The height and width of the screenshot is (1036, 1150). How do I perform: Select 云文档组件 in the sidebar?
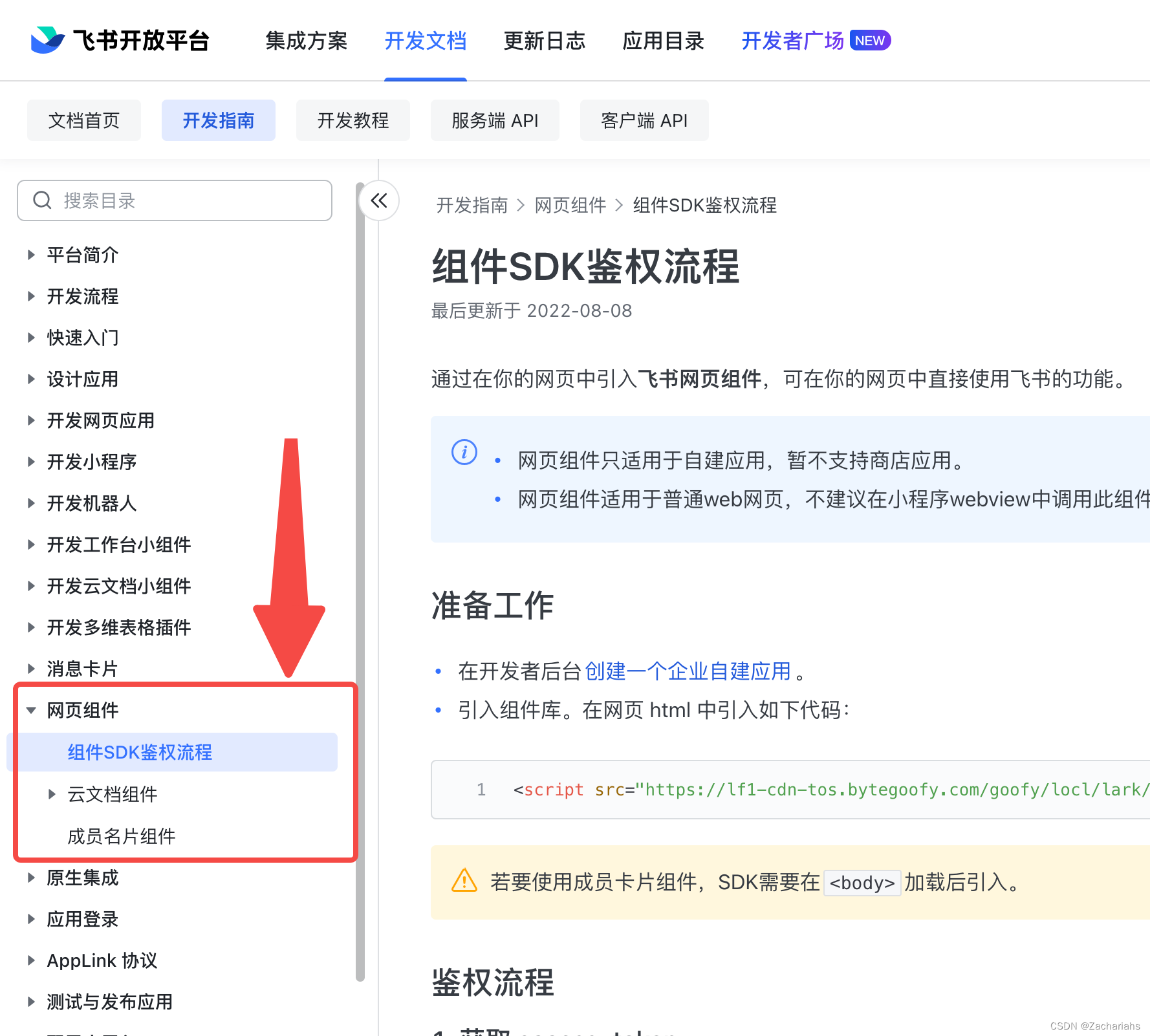tap(113, 794)
